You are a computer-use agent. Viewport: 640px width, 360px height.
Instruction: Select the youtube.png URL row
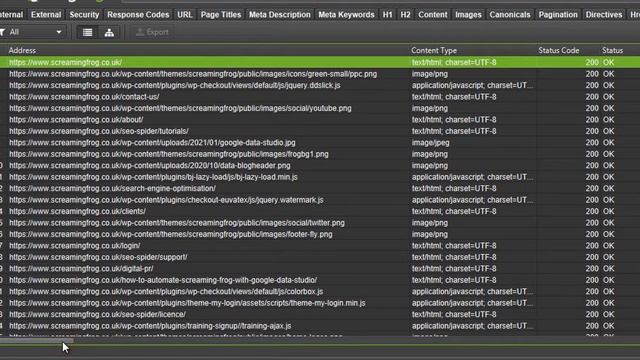coord(320,108)
